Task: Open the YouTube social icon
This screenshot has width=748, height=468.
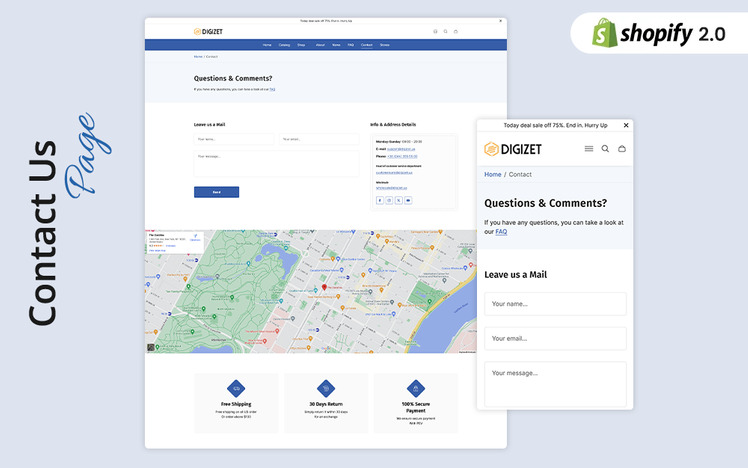Action: (x=408, y=200)
